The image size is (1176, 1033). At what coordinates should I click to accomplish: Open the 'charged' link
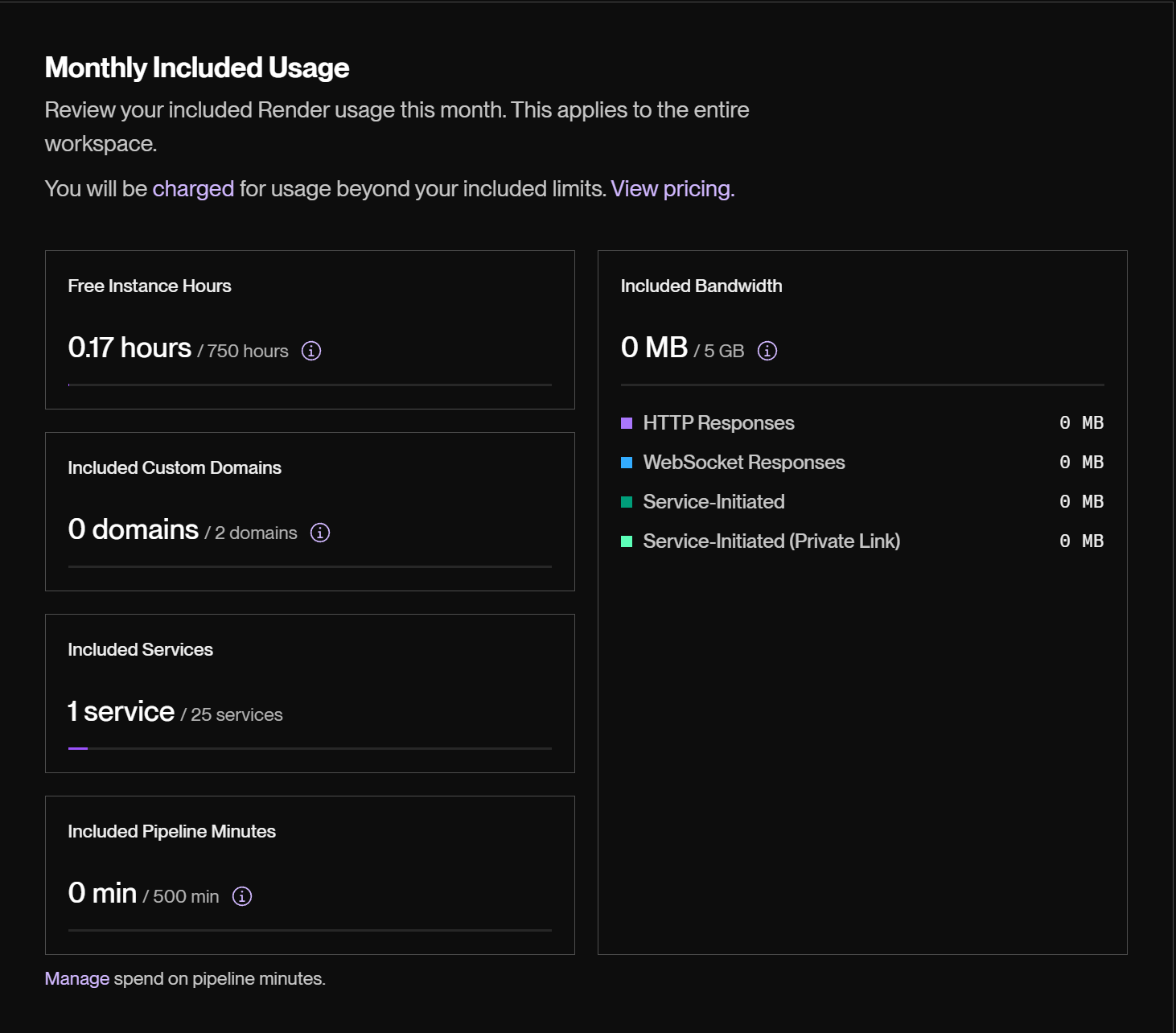193,188
